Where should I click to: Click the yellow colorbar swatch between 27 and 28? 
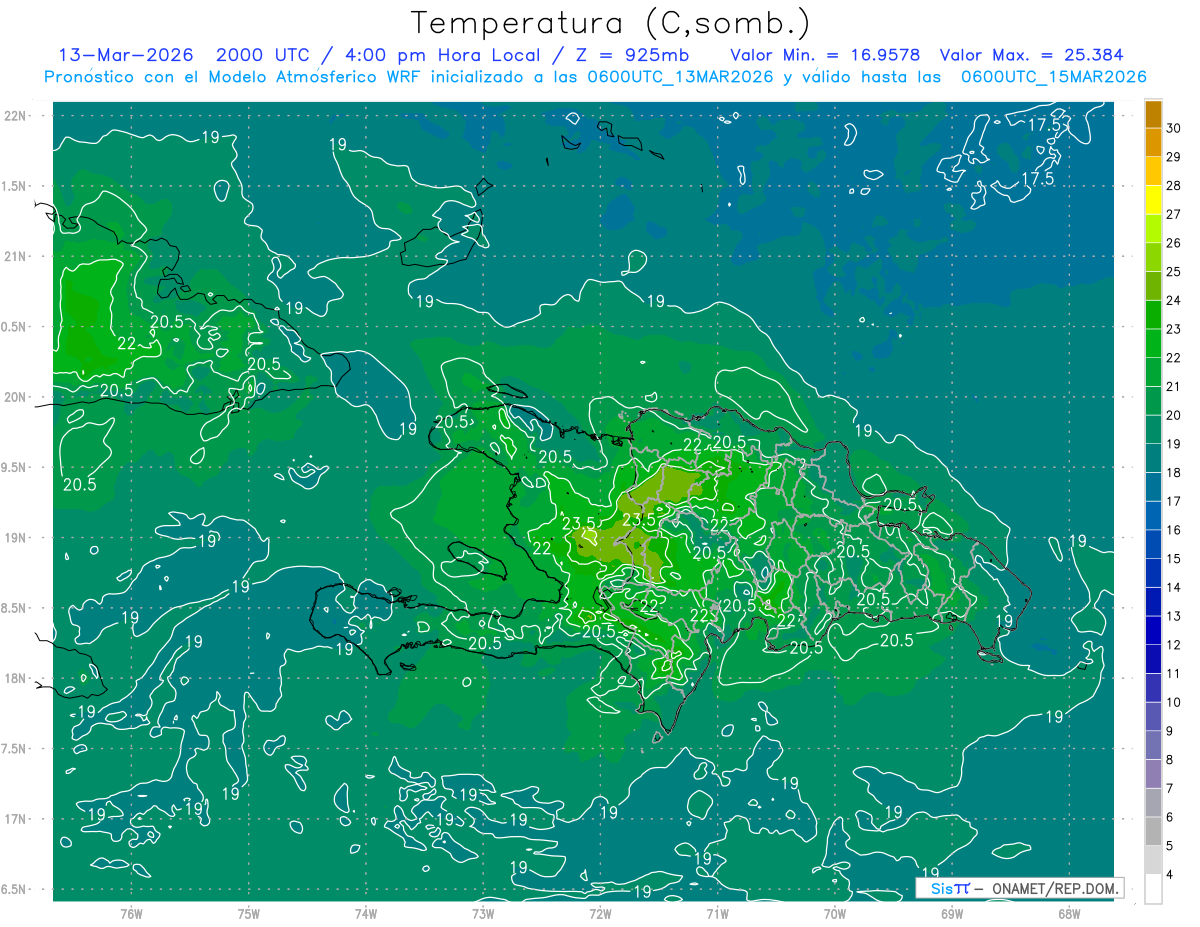point(1153,199)
